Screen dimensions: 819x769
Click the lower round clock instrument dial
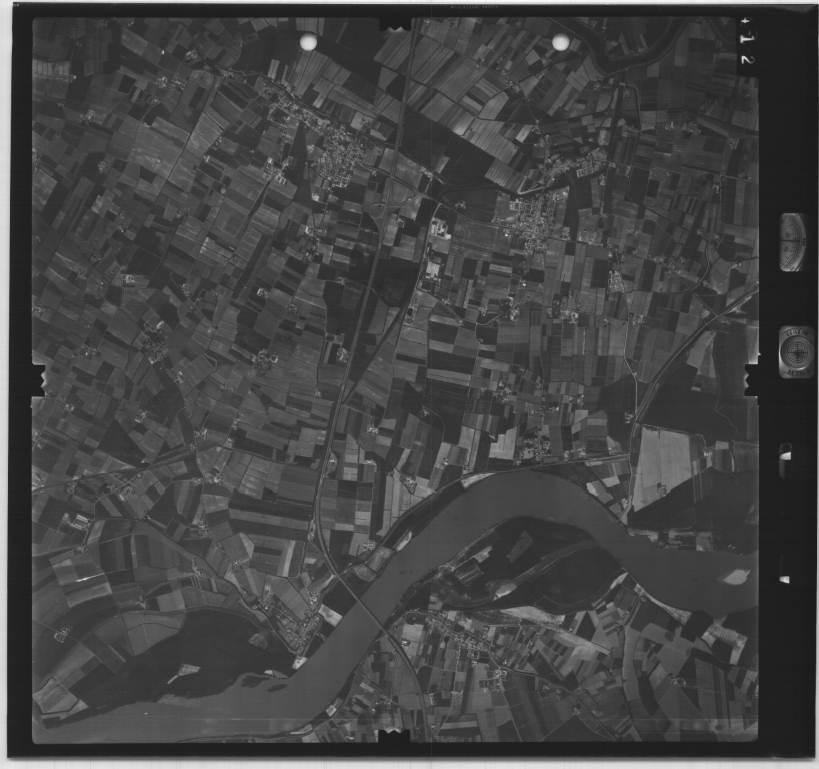tap(796, 352)
